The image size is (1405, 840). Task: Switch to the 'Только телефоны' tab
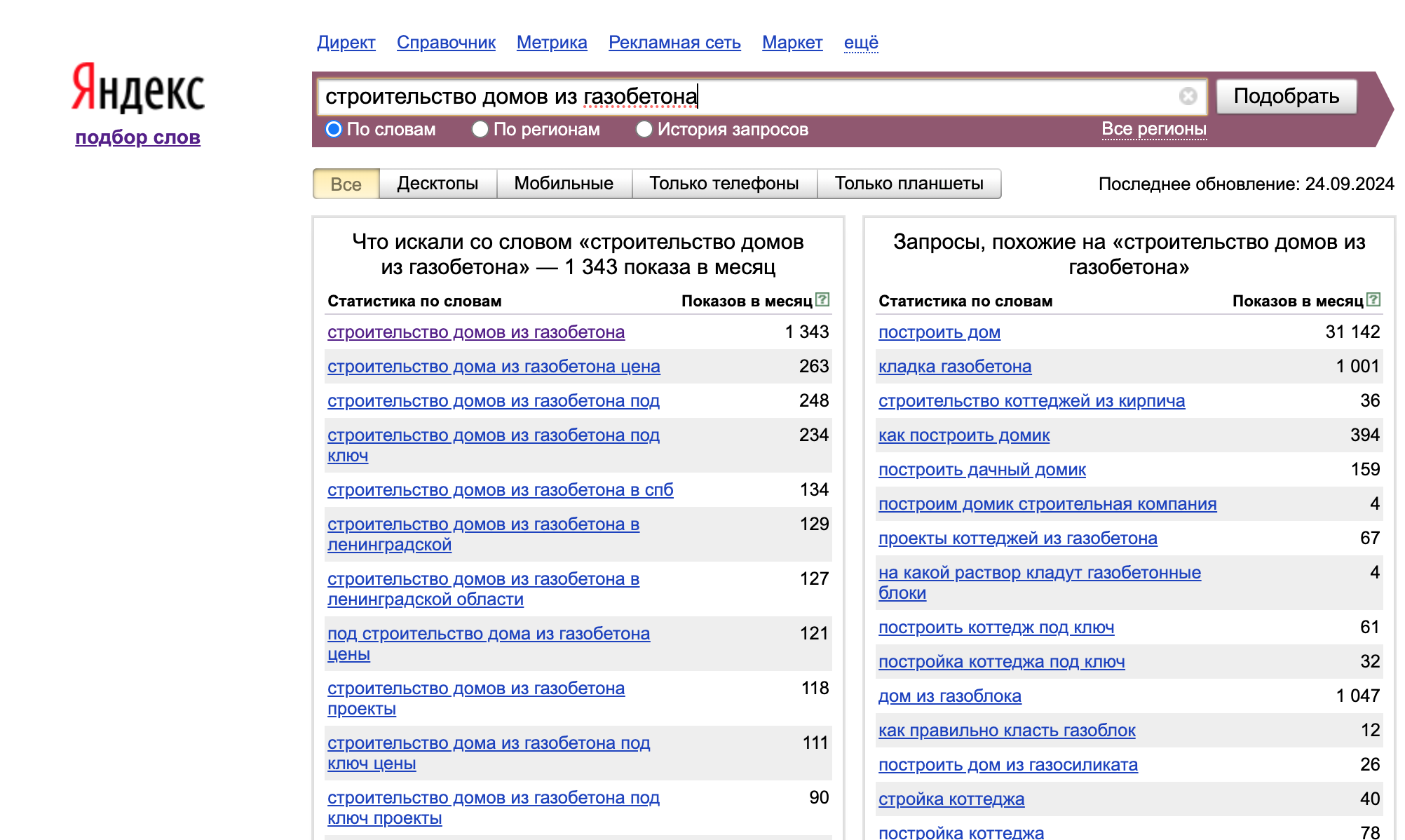pyautogui.click(x=724, y=184)
